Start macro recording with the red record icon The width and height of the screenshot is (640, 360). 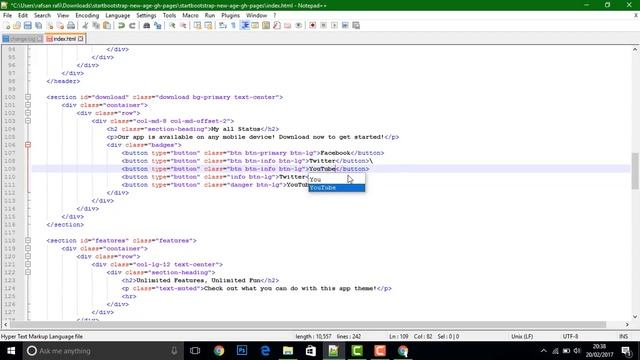(x=312, y=25)
